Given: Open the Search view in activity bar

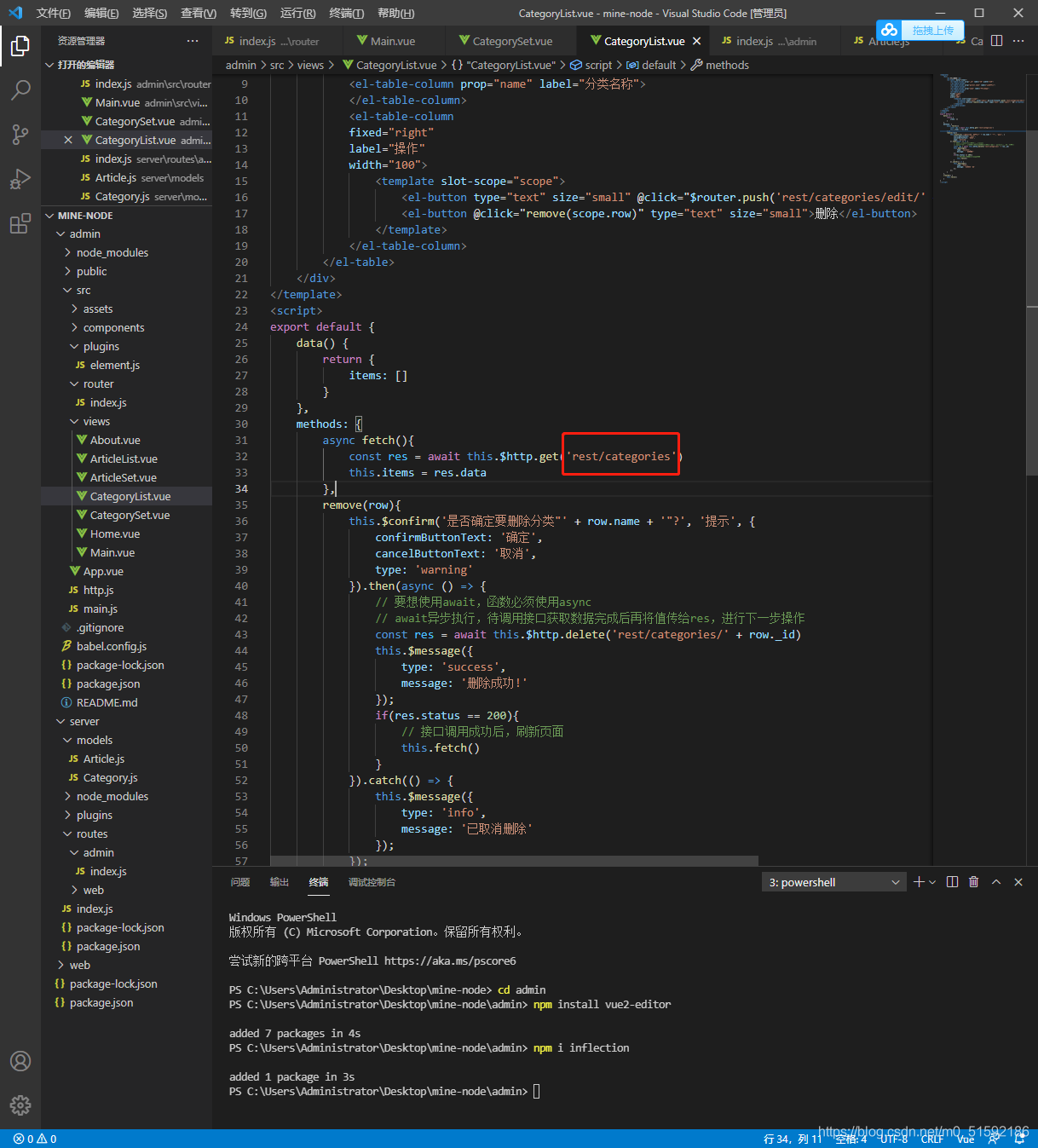Looking at the screenshot, I should (x=20, y=89).
